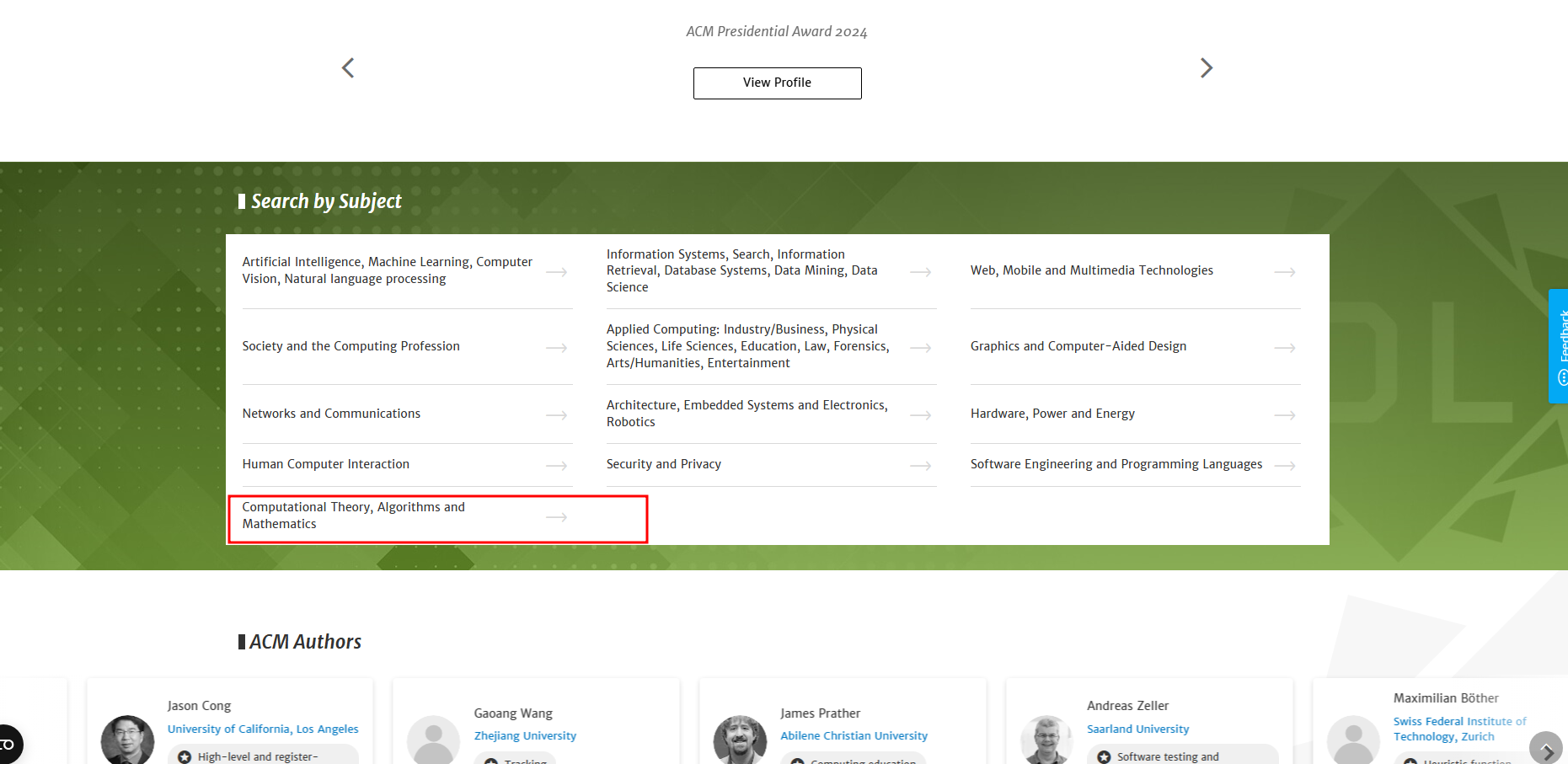Open University of California, Los Angeles link
The height and width of the screenshot is (764, 1568).
point(263,729)
